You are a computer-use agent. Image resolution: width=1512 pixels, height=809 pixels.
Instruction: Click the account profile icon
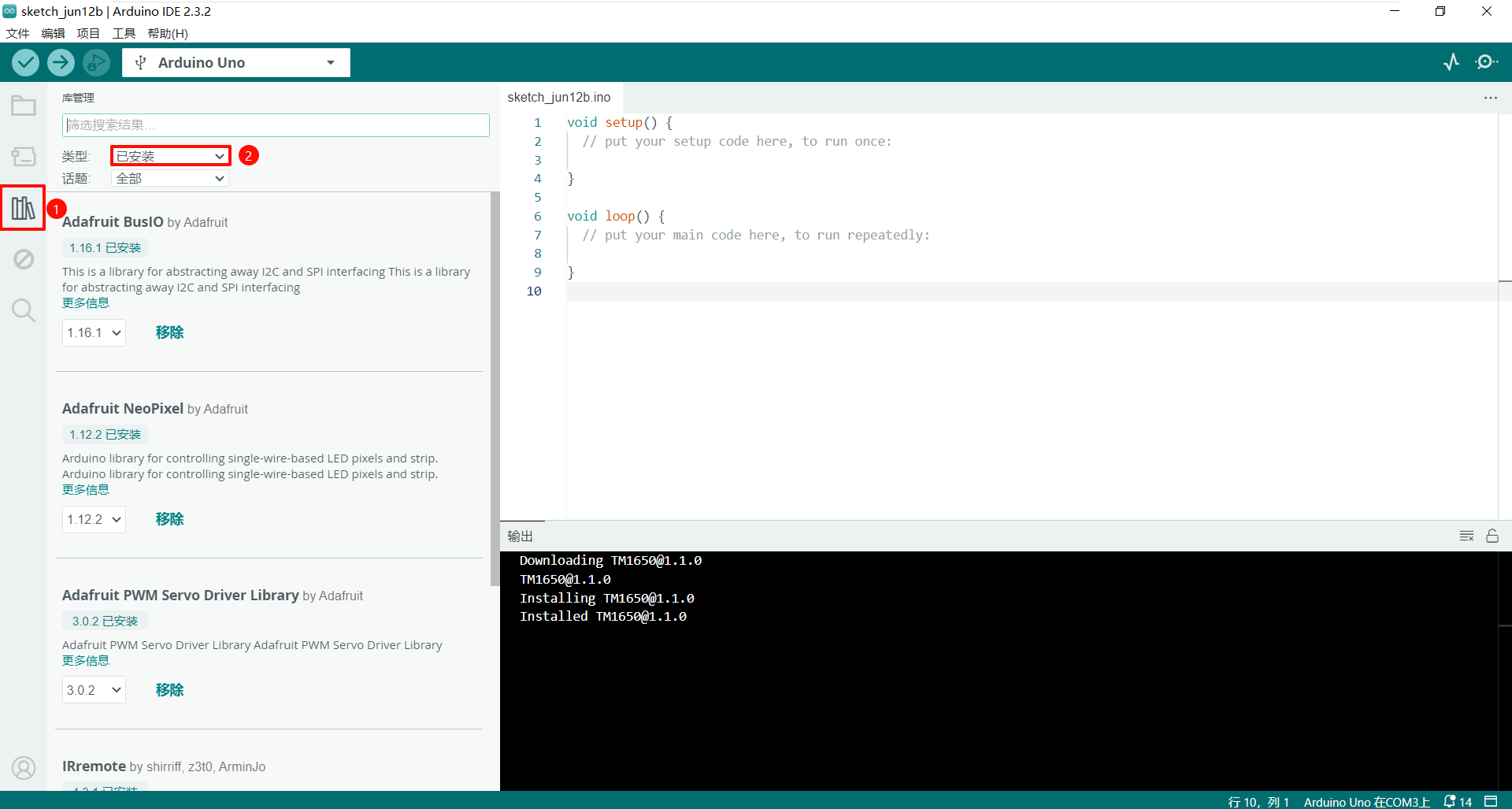coord(24,768)
